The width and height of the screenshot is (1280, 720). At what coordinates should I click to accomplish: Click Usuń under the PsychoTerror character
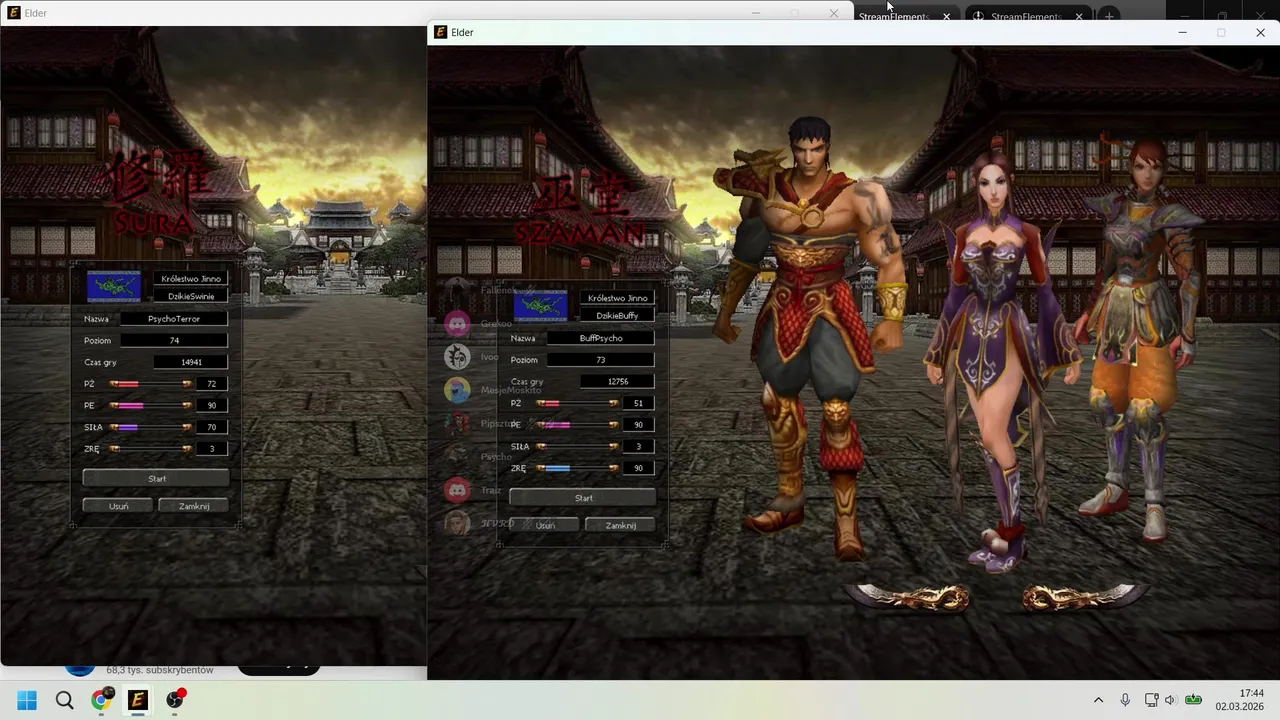click(119, 506)
